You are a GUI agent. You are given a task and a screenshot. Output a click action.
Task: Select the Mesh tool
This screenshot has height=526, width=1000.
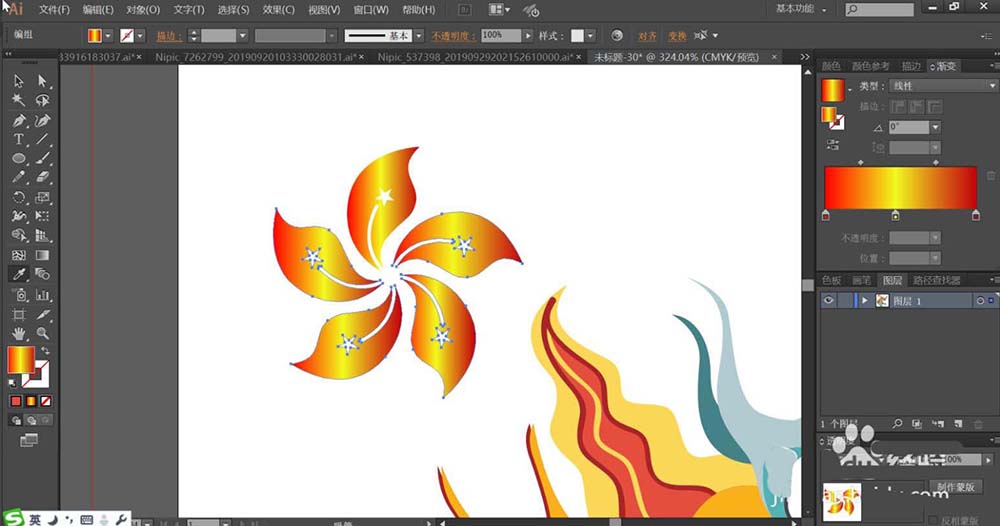click(18, 255)
